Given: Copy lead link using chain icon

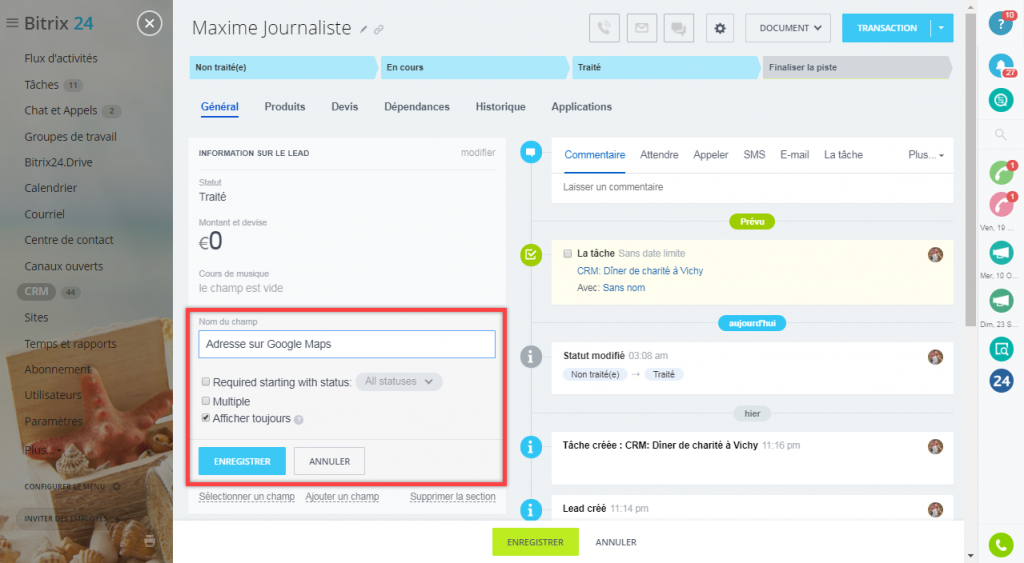Looking at the screenshot, I should [379, 29].
